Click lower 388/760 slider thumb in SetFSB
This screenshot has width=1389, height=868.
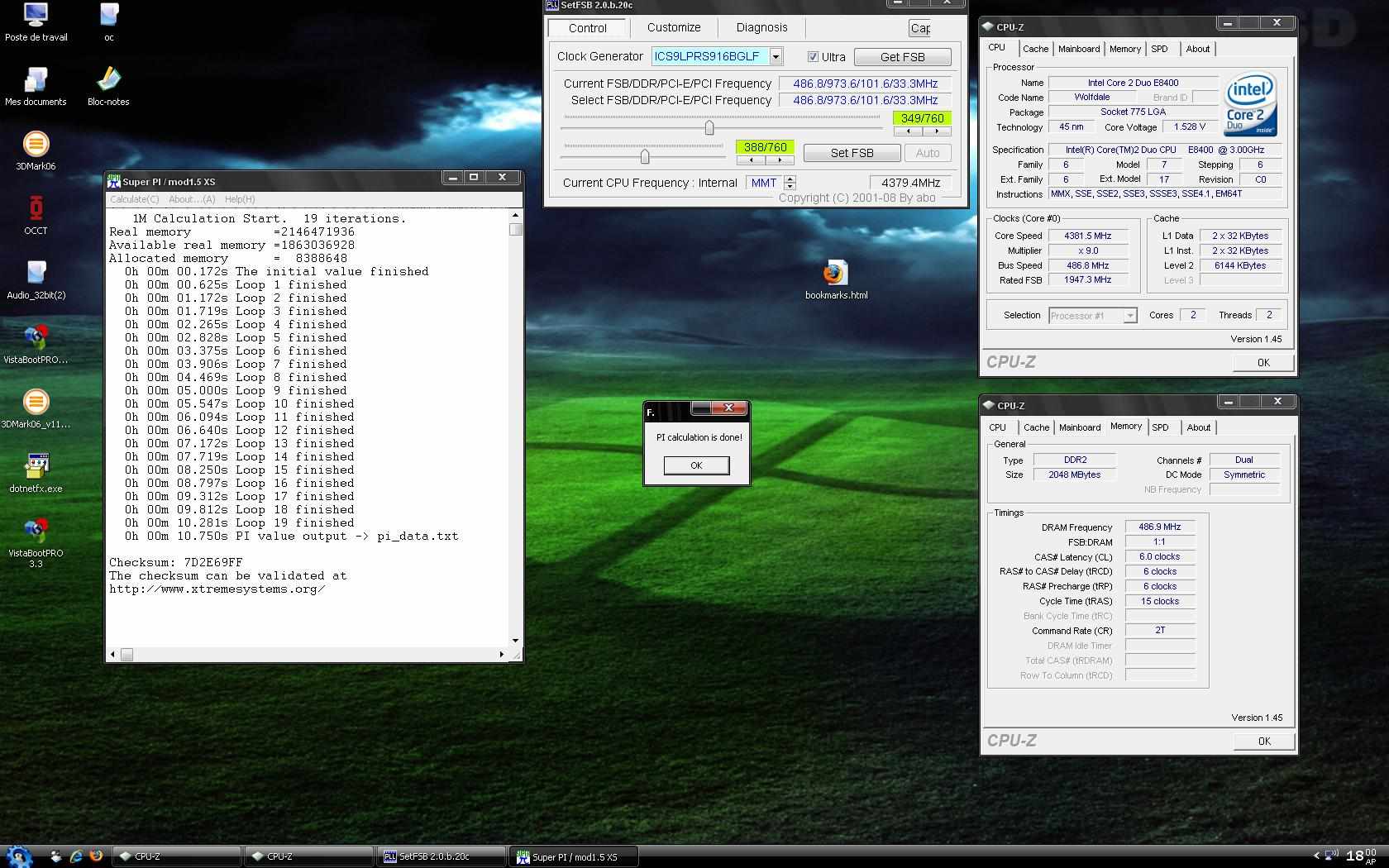pos(644,156)
